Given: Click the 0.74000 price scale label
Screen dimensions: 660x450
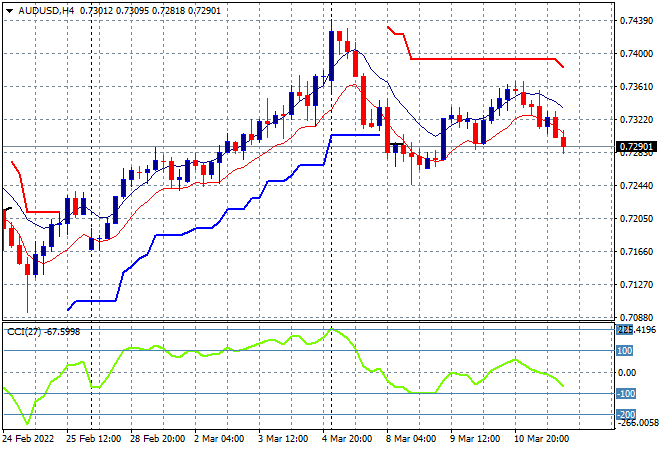Looking at the screenshot, I should click(636, 53).
